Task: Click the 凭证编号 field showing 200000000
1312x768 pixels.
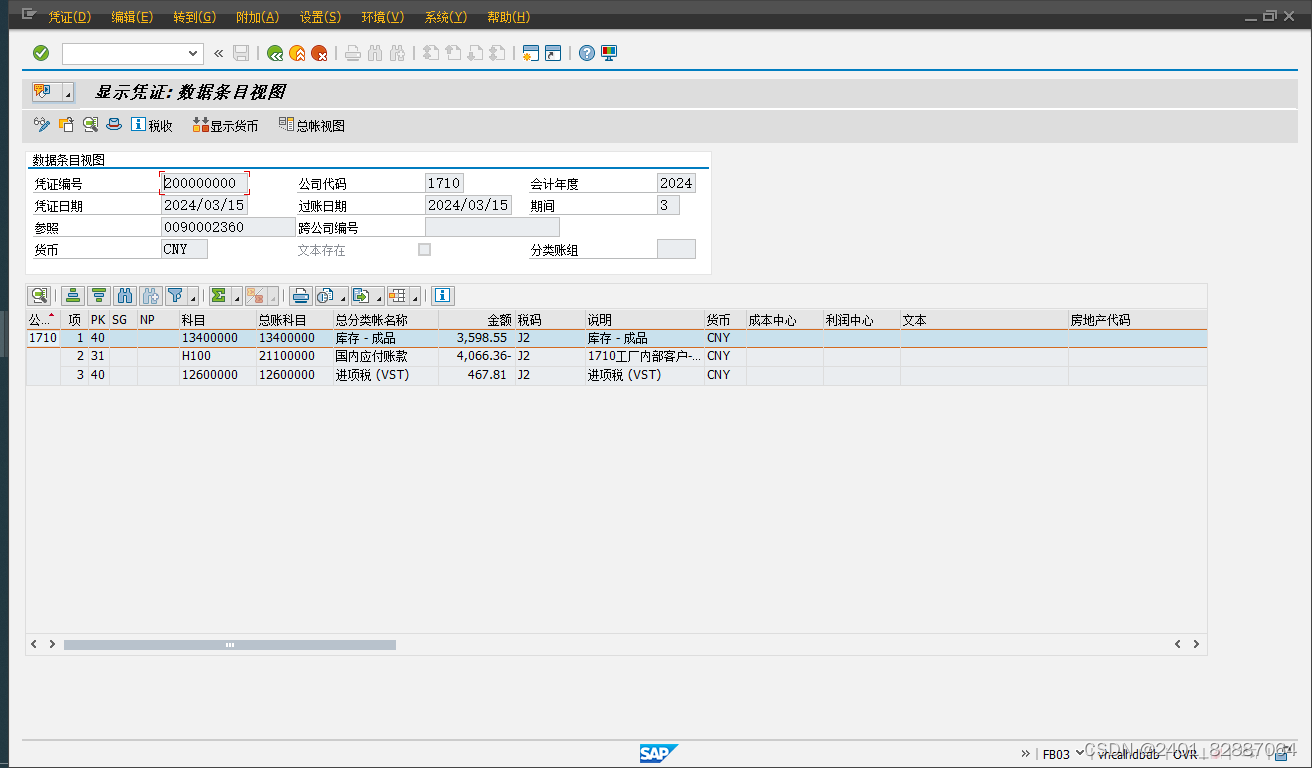Action: pos(204,183)
